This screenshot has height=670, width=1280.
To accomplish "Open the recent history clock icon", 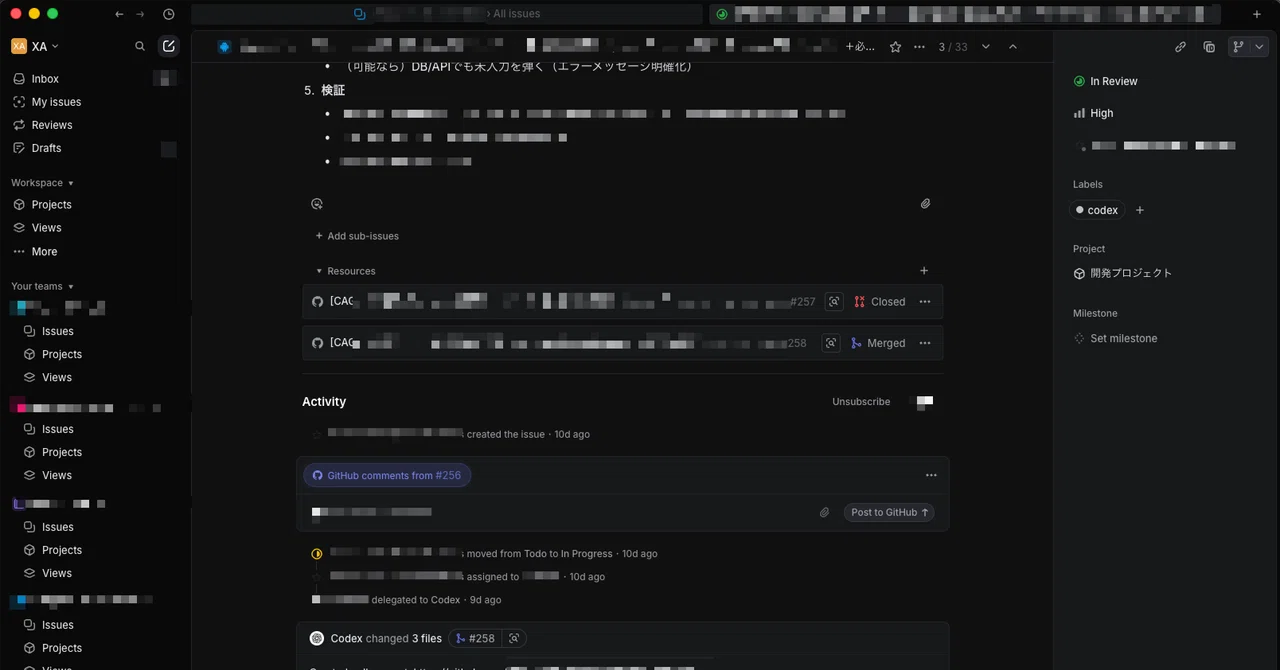I will pos(168,14).
